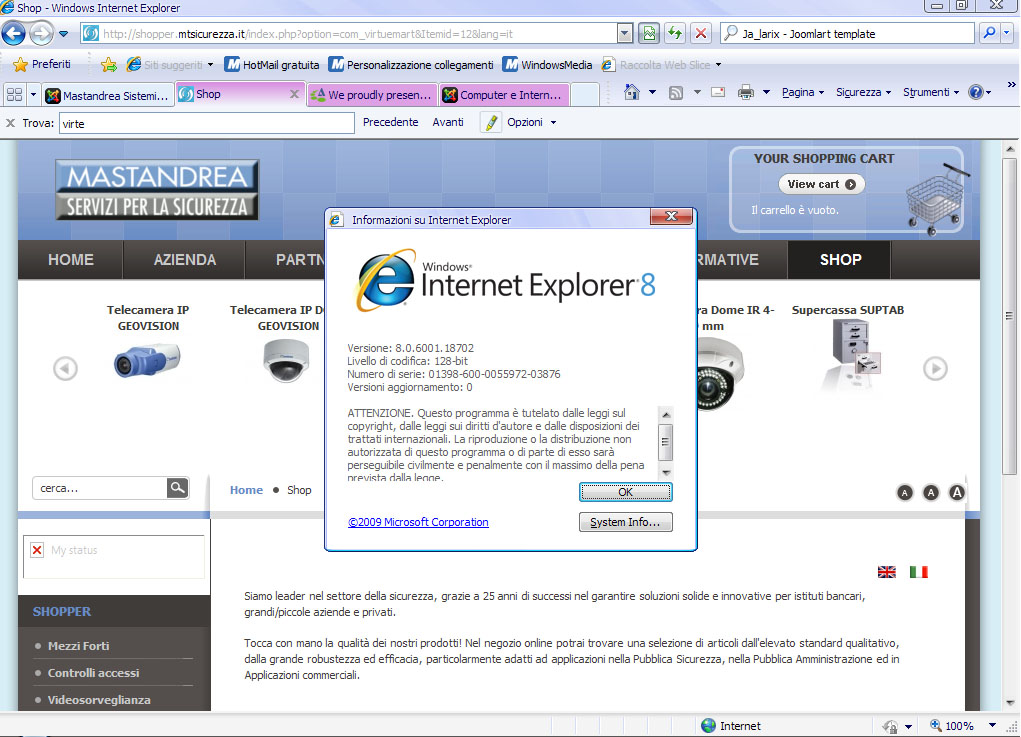The image size is (1021, 737).
Task: Open the Telecamera IP GEOVISION thumbnail
Action: coord(148,361)
